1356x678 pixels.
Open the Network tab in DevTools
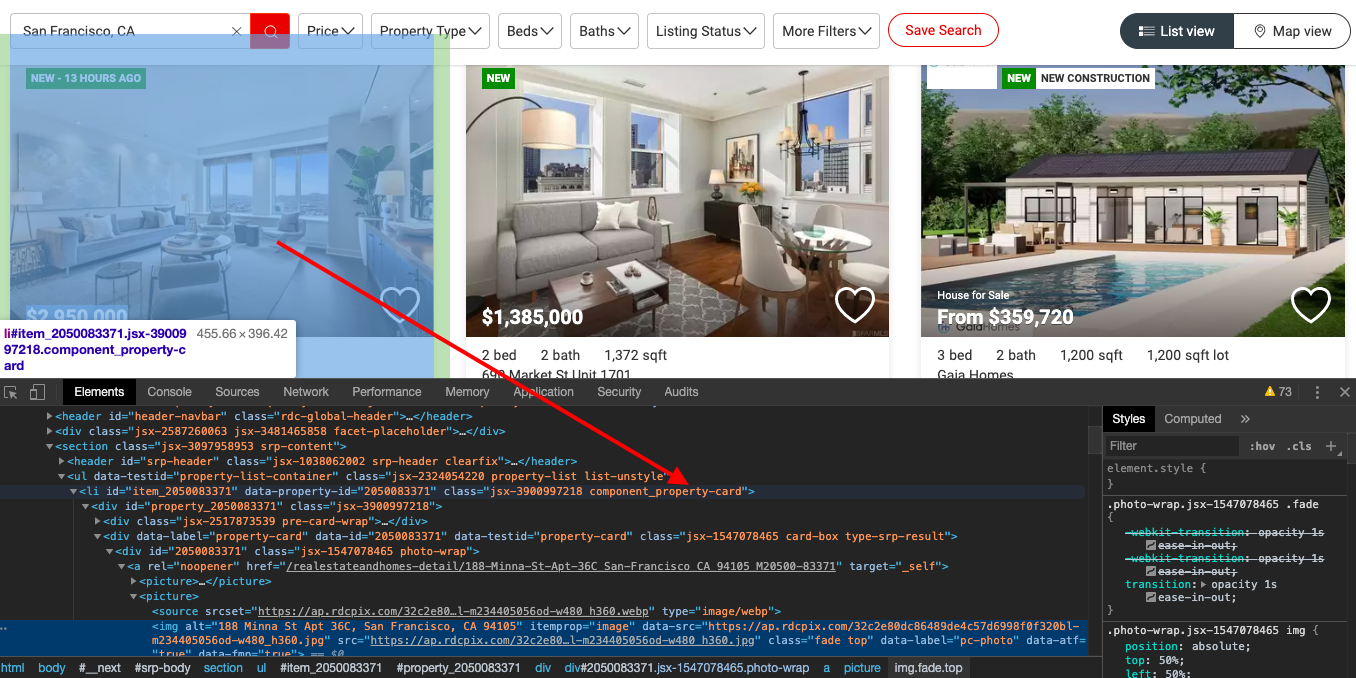(305, 392)
